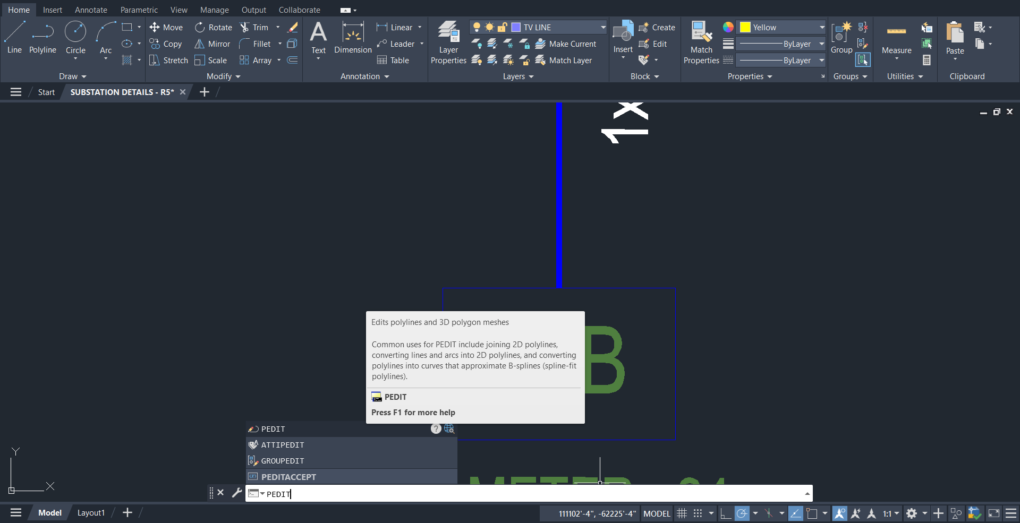Open the Yellow object color dropdown
The height and width of the screenshot is (523, 1020).
(822, 27)
